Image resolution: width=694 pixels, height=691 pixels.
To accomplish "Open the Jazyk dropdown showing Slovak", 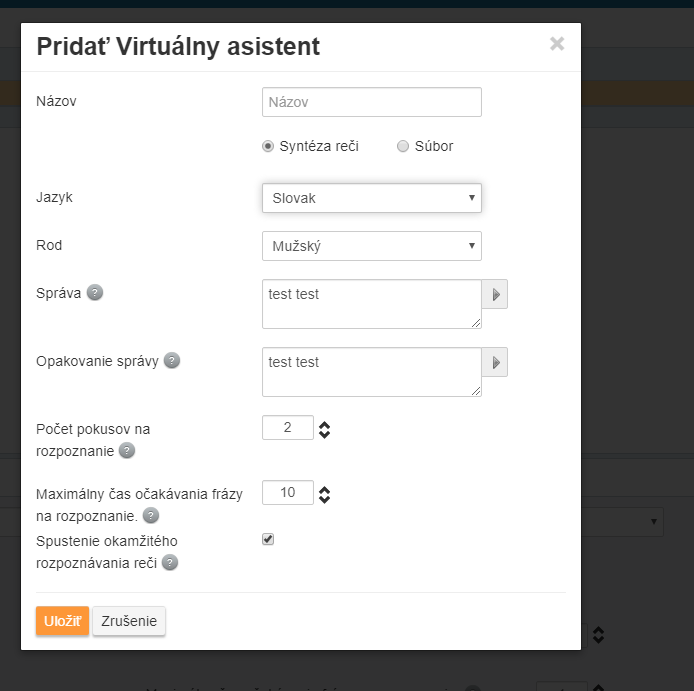I will point(372,198).
